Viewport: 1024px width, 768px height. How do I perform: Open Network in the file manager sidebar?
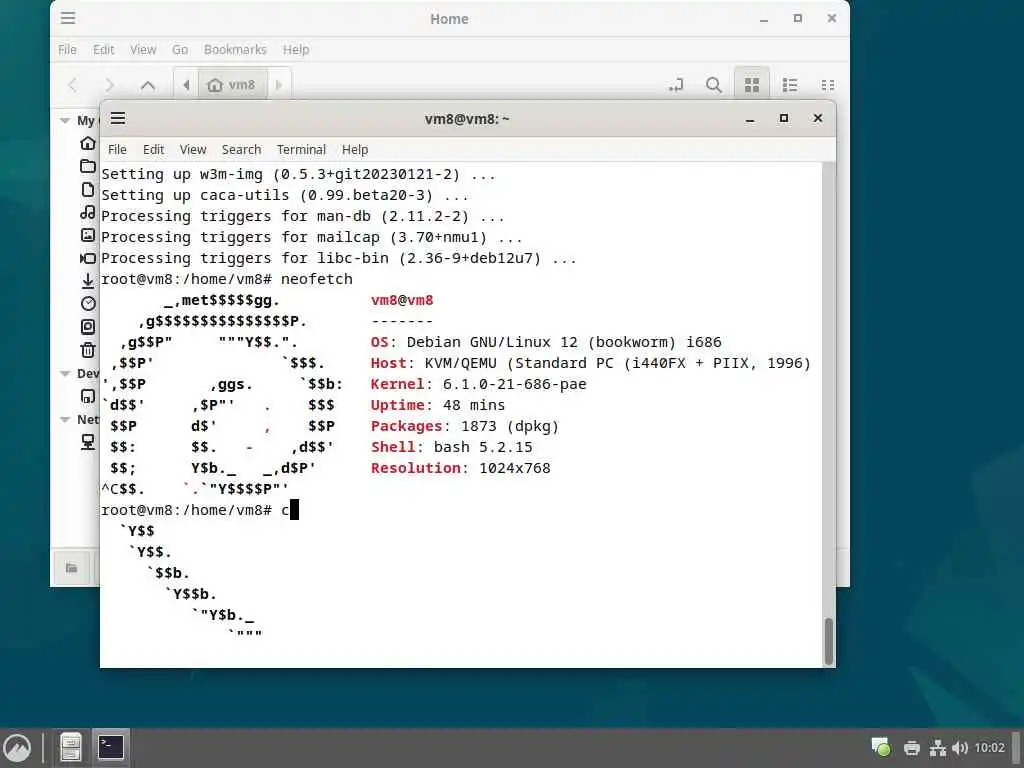[x=88, y=442]
